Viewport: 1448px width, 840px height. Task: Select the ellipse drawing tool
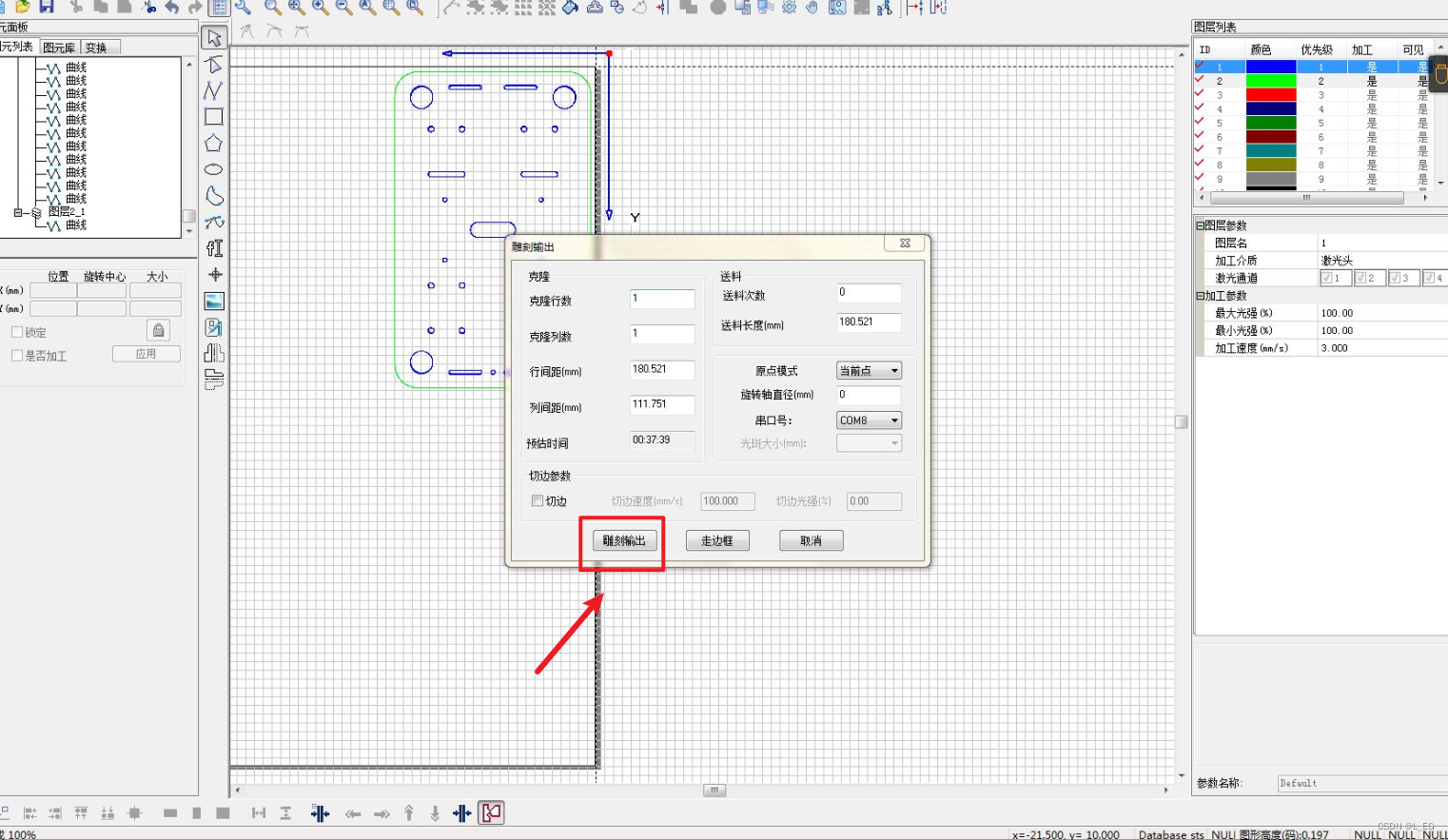tap(213, 169)
